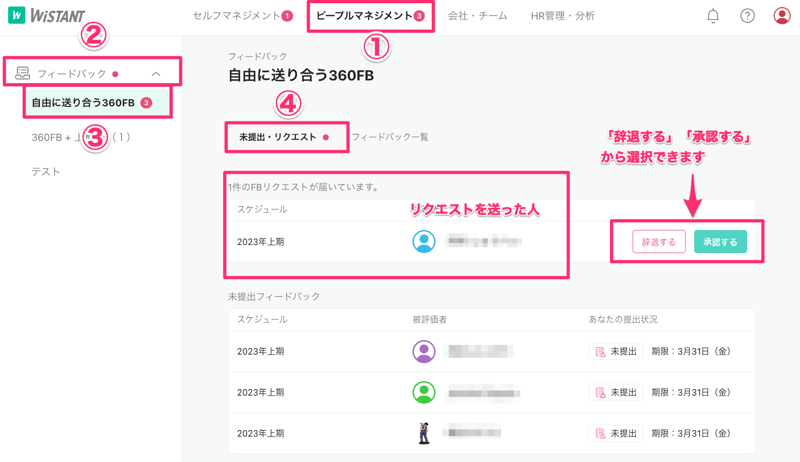Click the feedback sidebar section icon
The width and height of the screenshot is (800, 462).
(x=22, y=73)
